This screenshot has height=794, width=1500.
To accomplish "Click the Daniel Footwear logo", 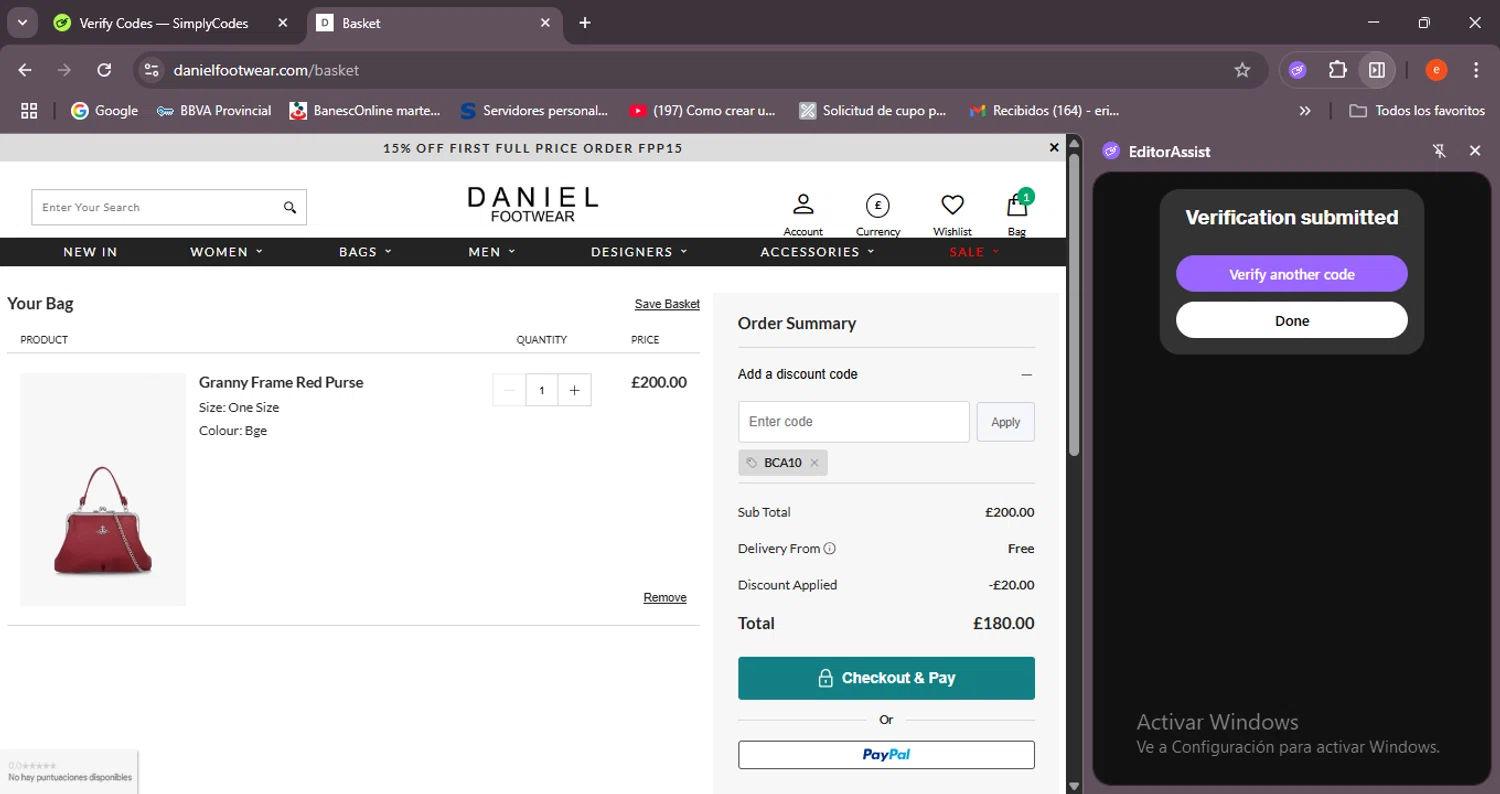I will point(533,204).
